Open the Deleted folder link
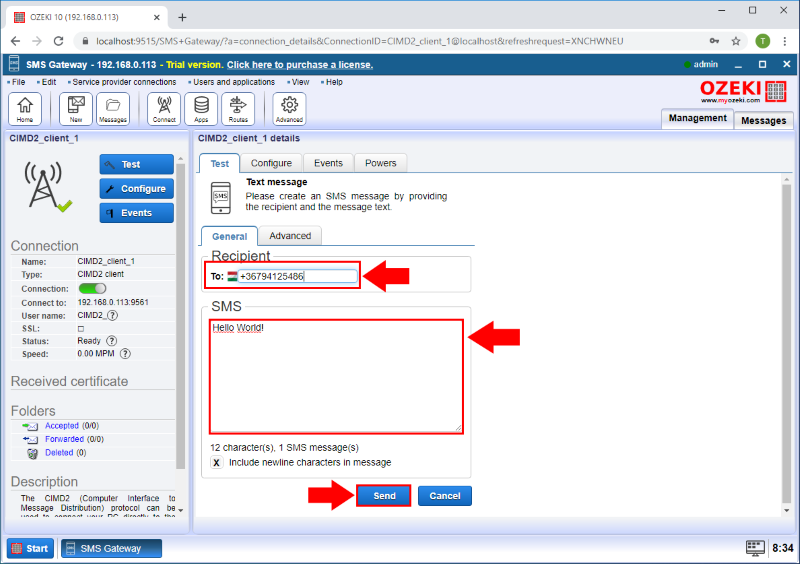The image size is (800, 564). click(x=59, y=453)
